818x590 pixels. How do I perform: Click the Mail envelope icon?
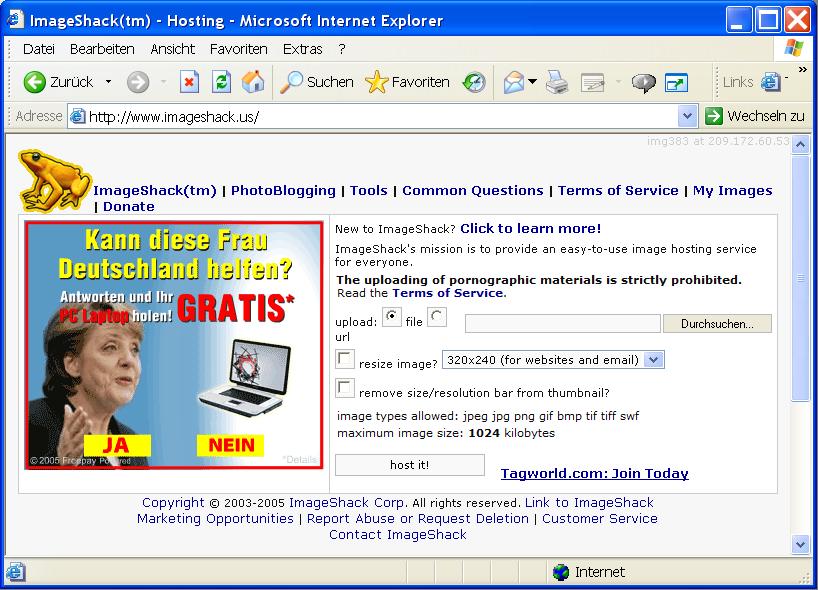(513, 82)
